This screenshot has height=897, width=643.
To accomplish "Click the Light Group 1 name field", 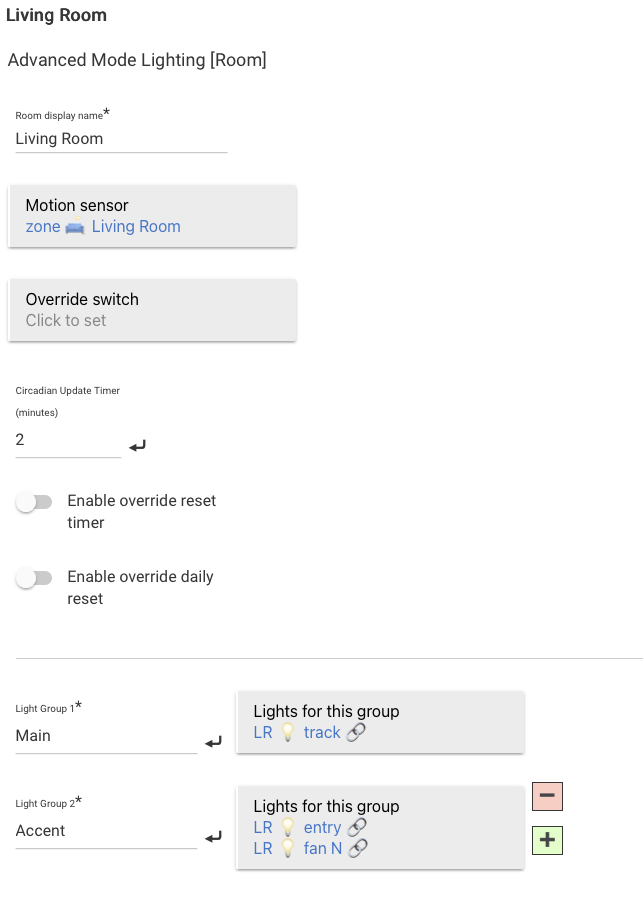I will pos(106,736).
